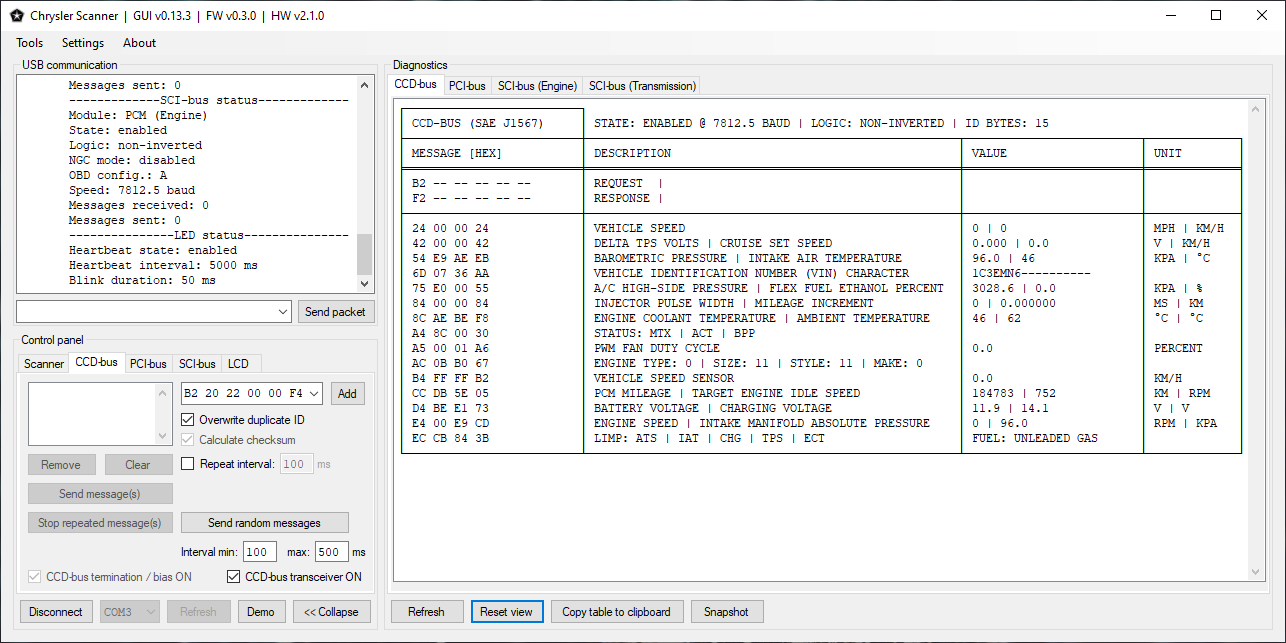Viewport: 1286px width, 643px height.
Task: Open the Settings menu
Action: click(x=83, y=43)
